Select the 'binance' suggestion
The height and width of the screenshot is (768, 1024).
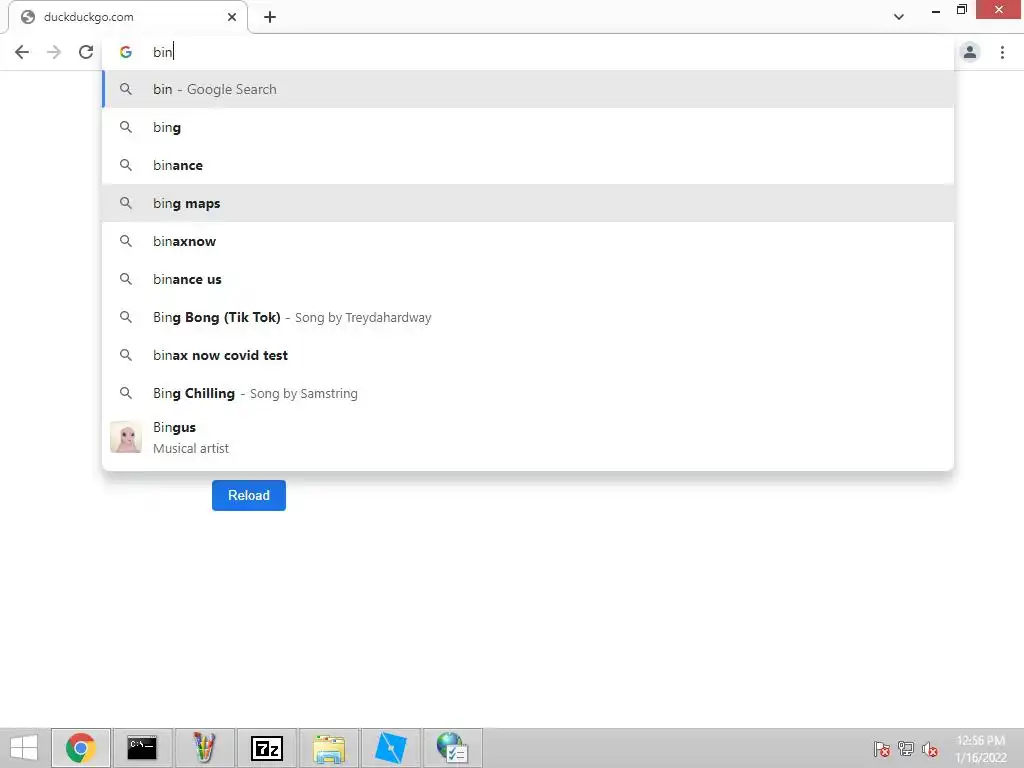pyautogui.click(x=528, y=165)
